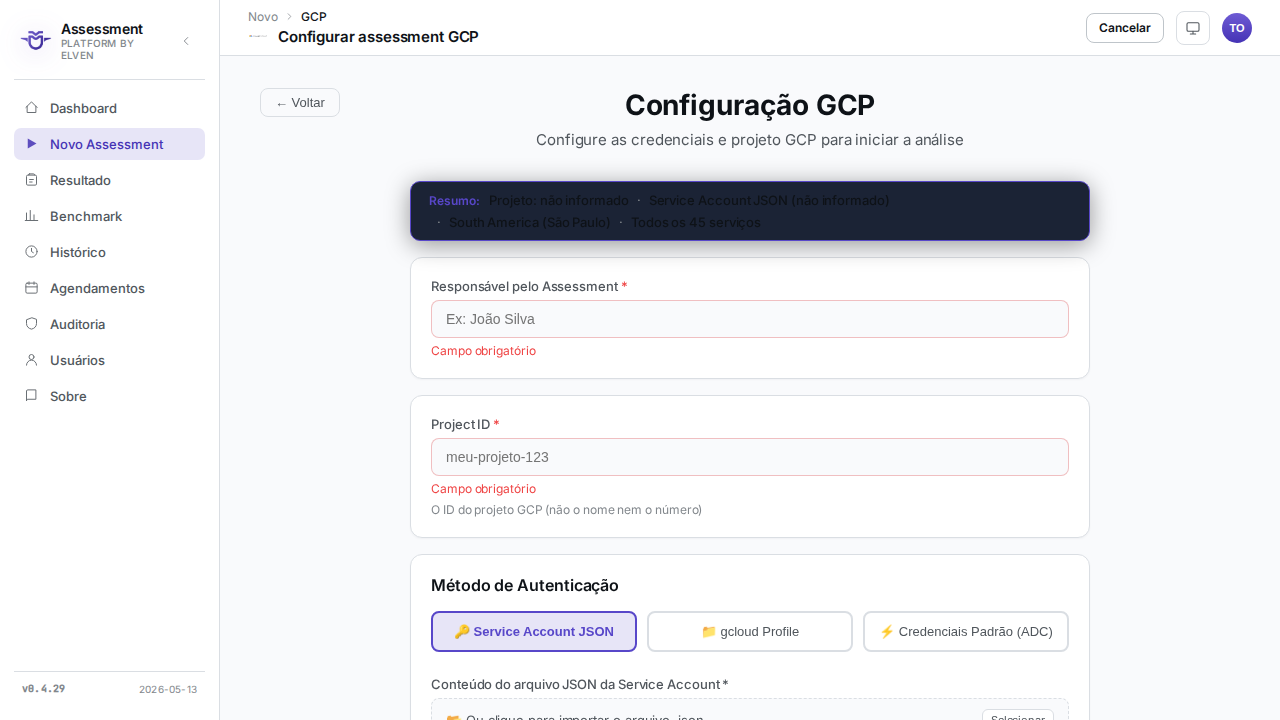The image size is (1280, 720).
Task: Go to the Resultado page
Action: coord(109,180)
